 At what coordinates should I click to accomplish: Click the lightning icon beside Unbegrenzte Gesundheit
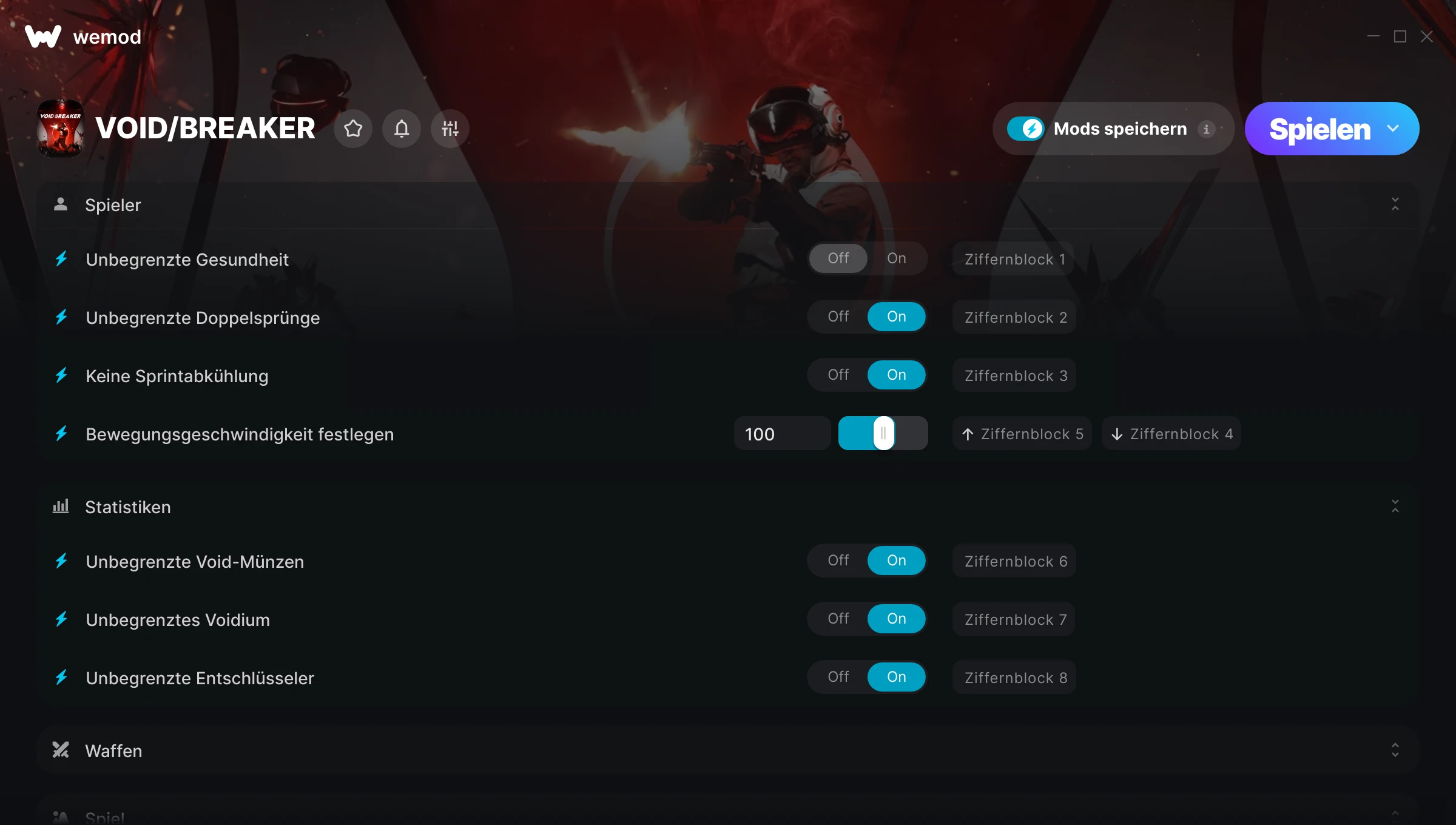point(61,259)
